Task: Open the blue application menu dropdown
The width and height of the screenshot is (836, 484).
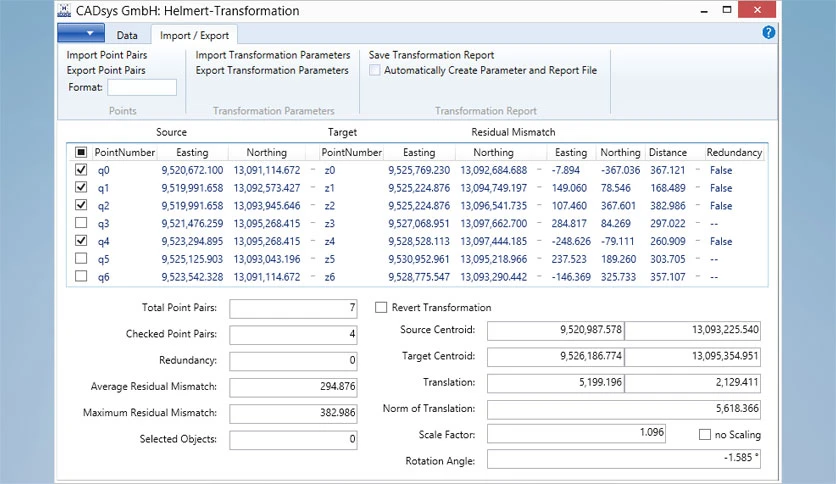Action: 81,34
